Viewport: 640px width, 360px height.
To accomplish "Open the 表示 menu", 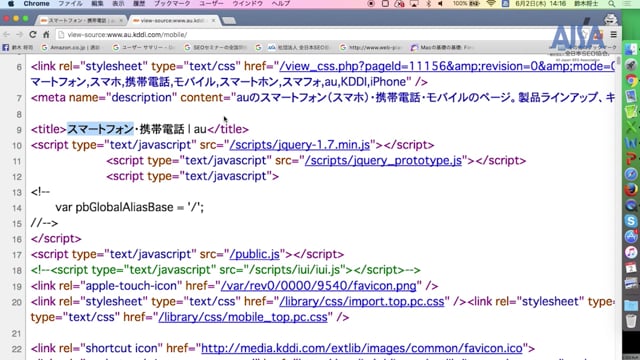I will point(118,4).
